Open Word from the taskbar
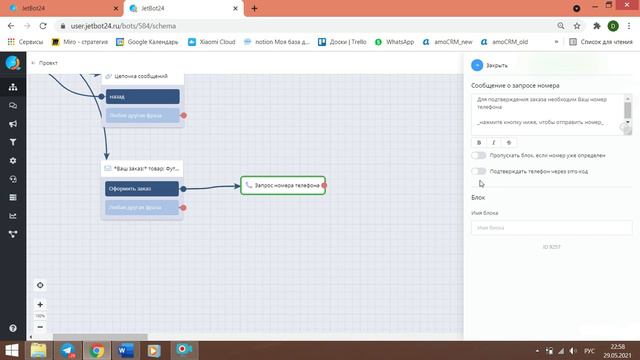 125,351
